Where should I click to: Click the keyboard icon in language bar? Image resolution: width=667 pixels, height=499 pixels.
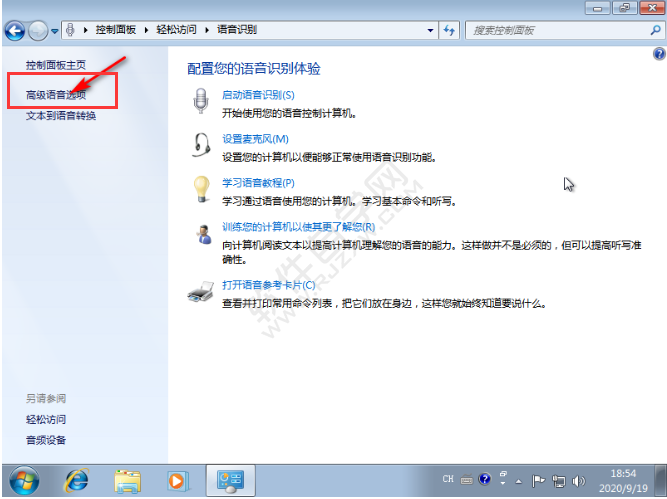pyautogui.click(x=467, y=480)
